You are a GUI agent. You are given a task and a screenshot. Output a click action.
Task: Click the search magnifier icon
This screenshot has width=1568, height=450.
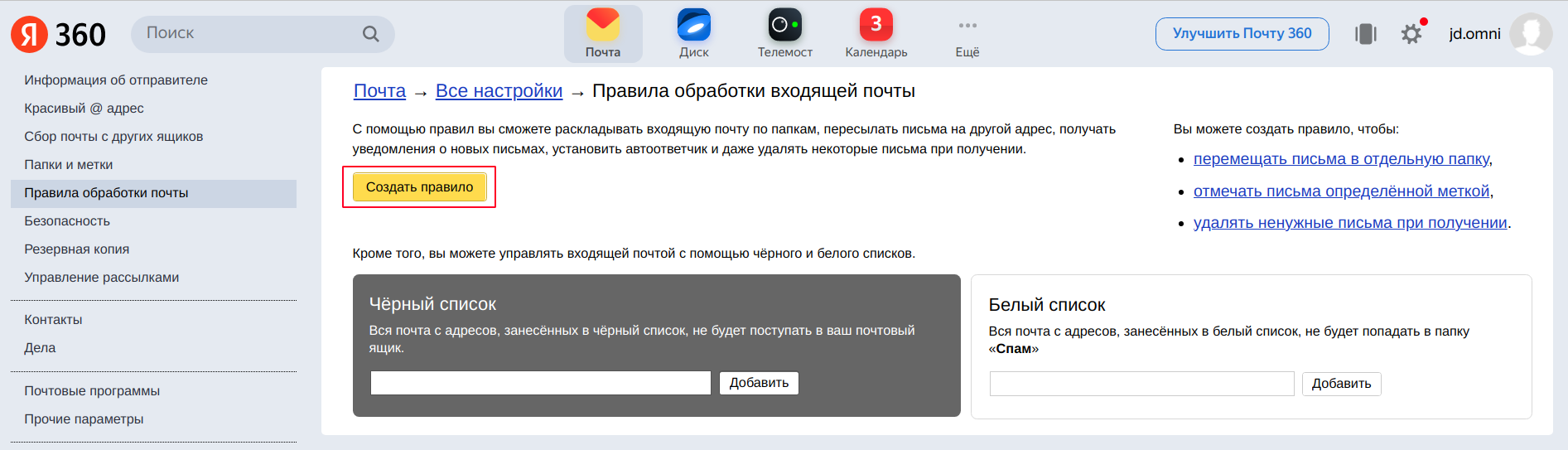pos(370,34)
